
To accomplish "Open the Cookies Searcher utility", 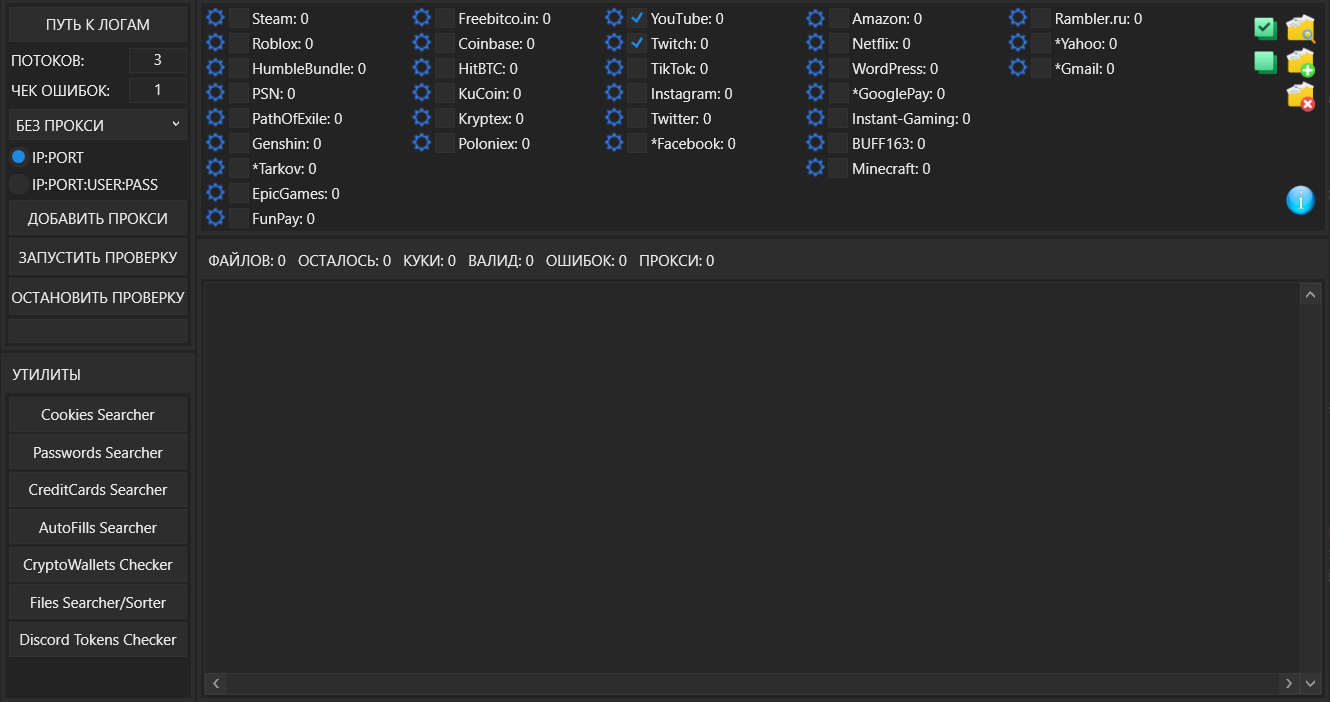I will [x=98, y=415].
